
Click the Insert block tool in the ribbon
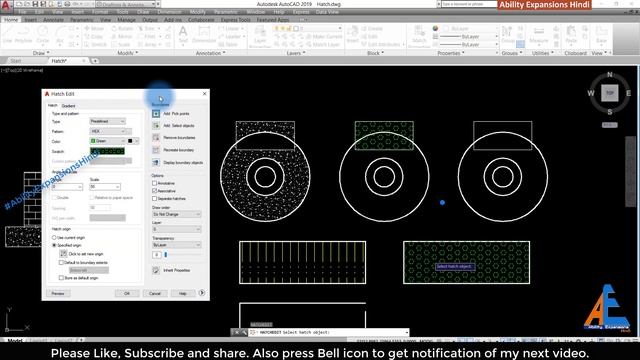click(352, 34)
